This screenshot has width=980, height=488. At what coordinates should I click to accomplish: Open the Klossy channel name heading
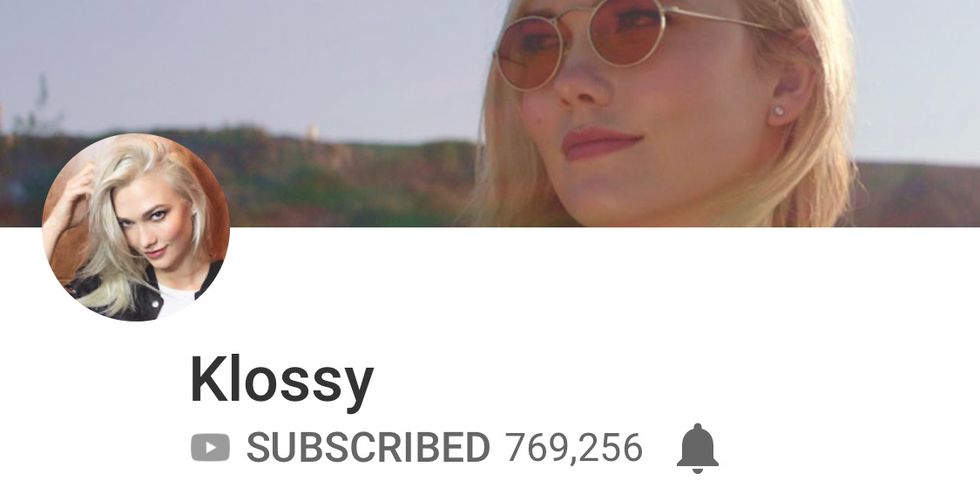(x=282, y=379)
